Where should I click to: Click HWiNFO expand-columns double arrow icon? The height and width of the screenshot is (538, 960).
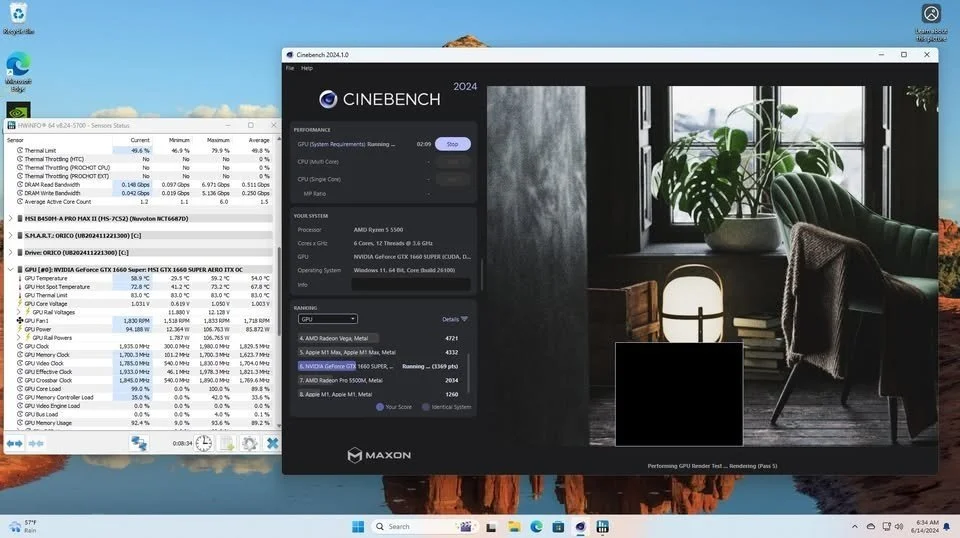[15, 443]
